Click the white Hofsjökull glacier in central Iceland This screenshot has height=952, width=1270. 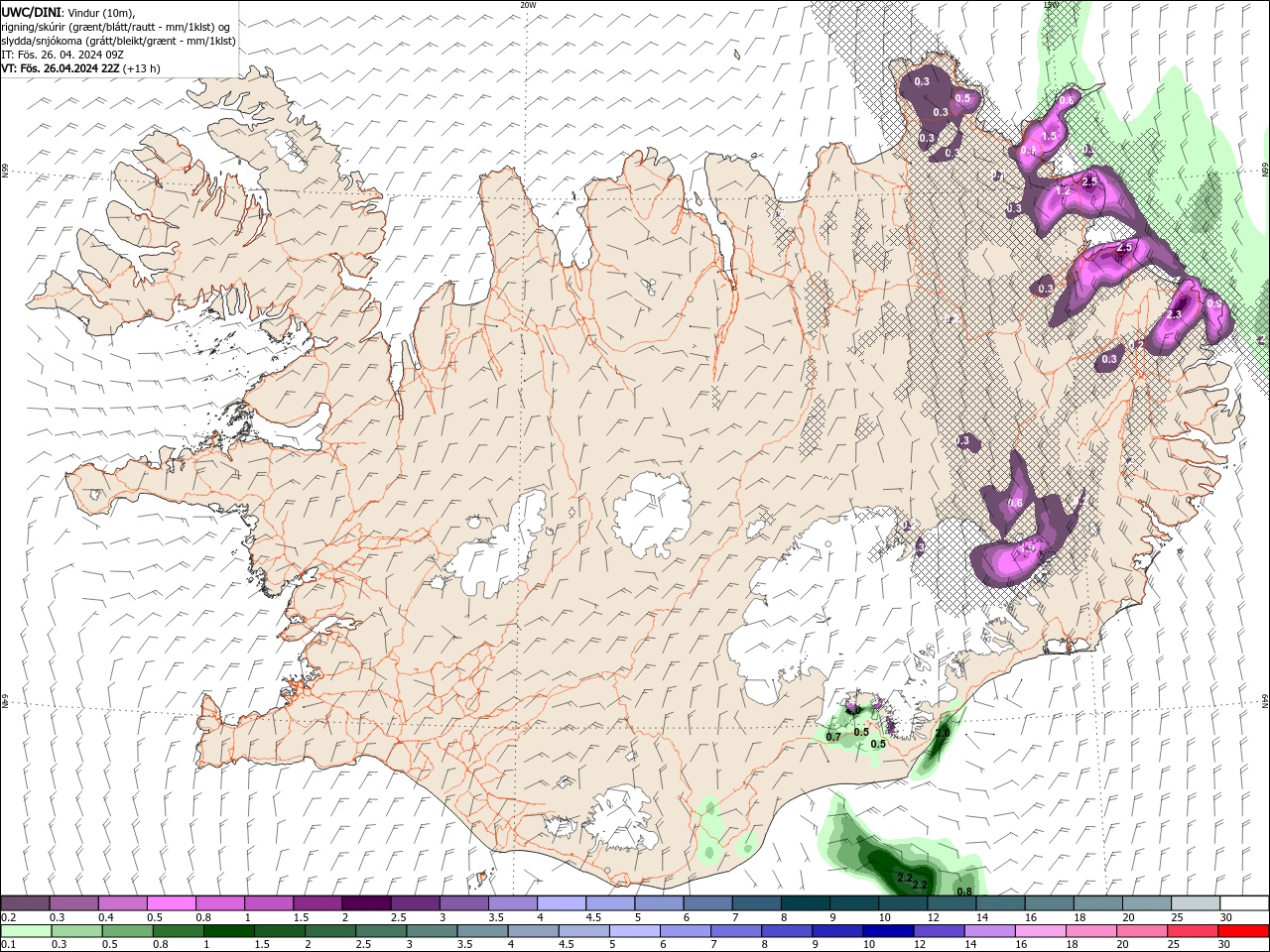tap(652, 514)
